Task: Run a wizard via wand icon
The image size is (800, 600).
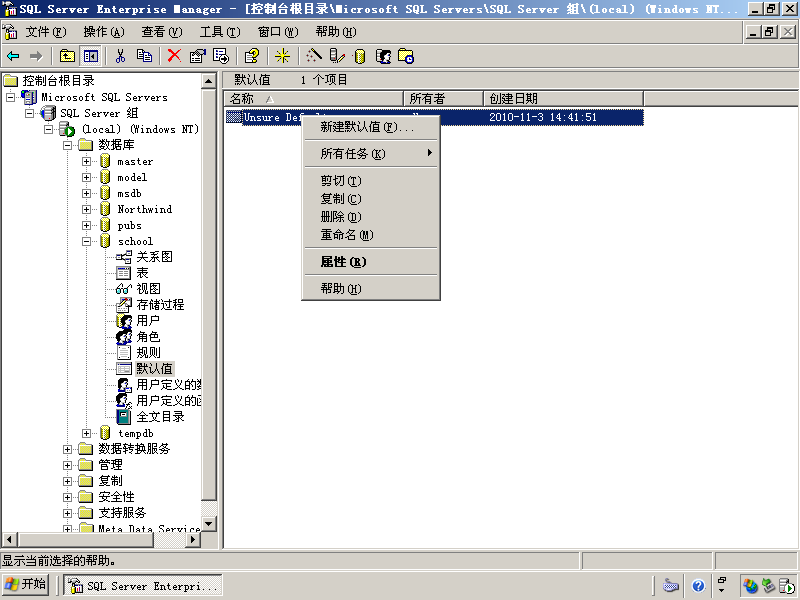Action: (313, 56)
